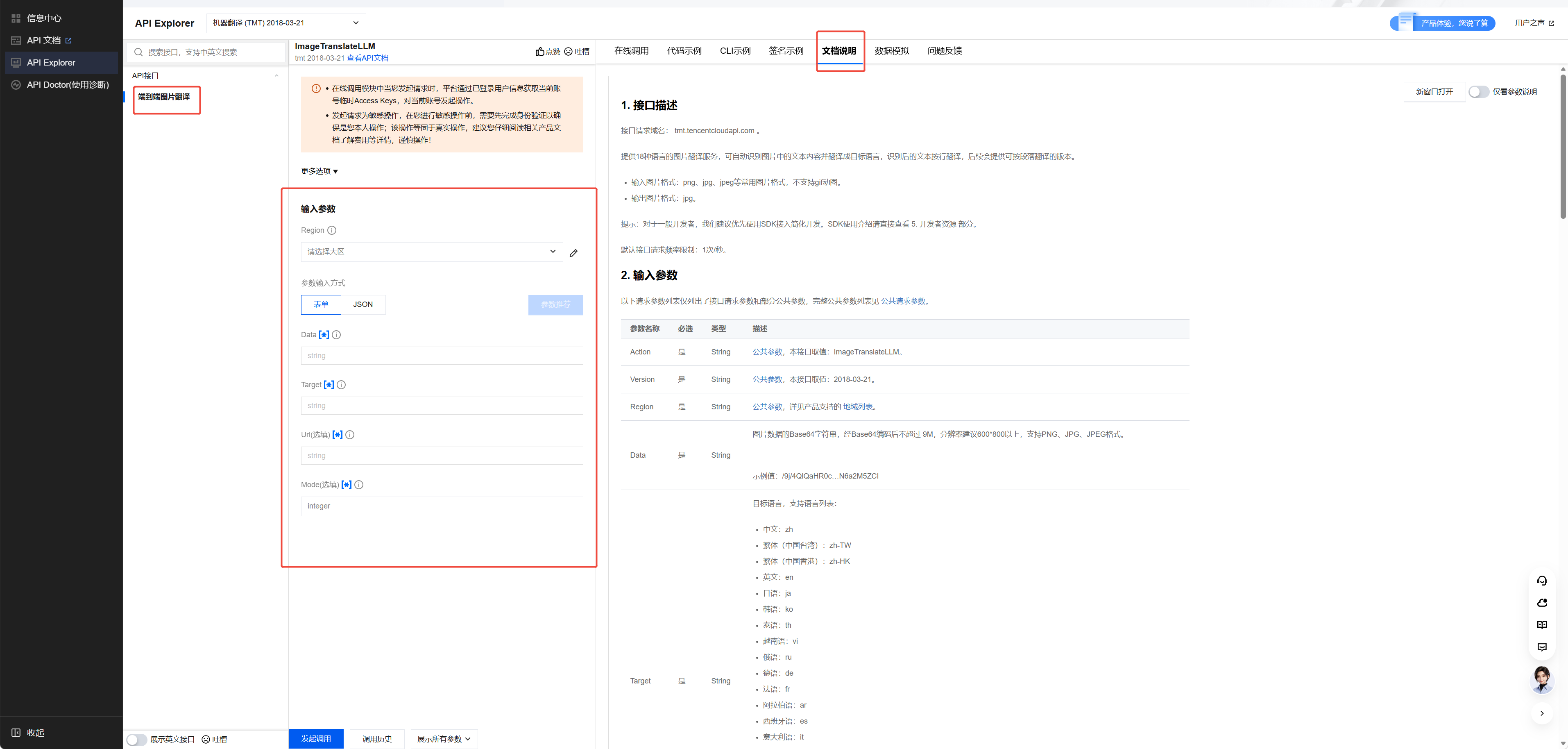Click the info icon next to Data
The width and height of the screenshot is (1568, 749).
coord(336,335)
